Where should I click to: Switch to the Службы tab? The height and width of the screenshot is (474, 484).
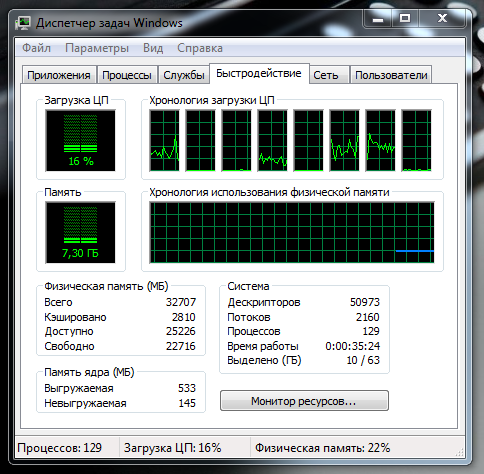(x=184, y=75)
